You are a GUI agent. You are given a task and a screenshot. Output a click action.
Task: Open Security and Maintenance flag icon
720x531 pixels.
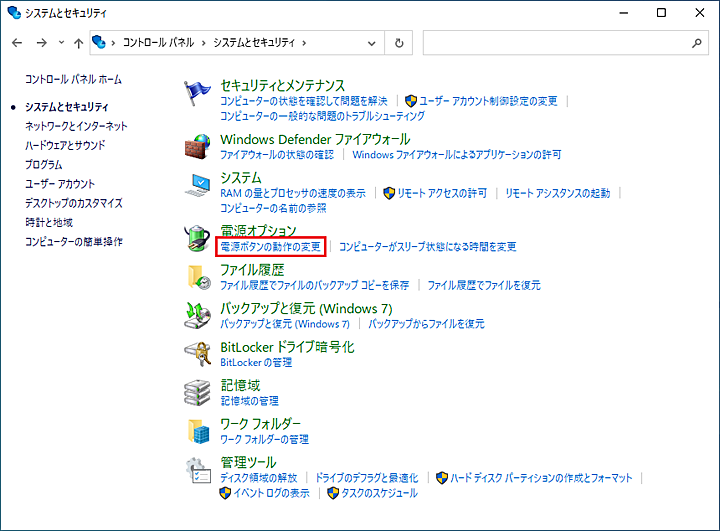pyautogui.click(x=197, y=93)
